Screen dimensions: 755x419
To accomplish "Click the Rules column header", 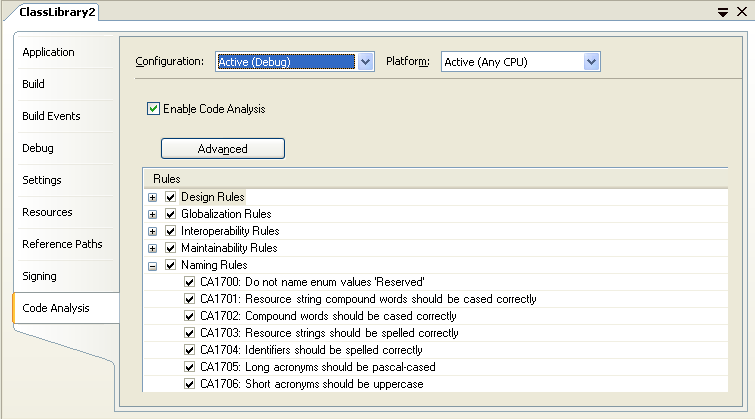I will tap(166, 178).
